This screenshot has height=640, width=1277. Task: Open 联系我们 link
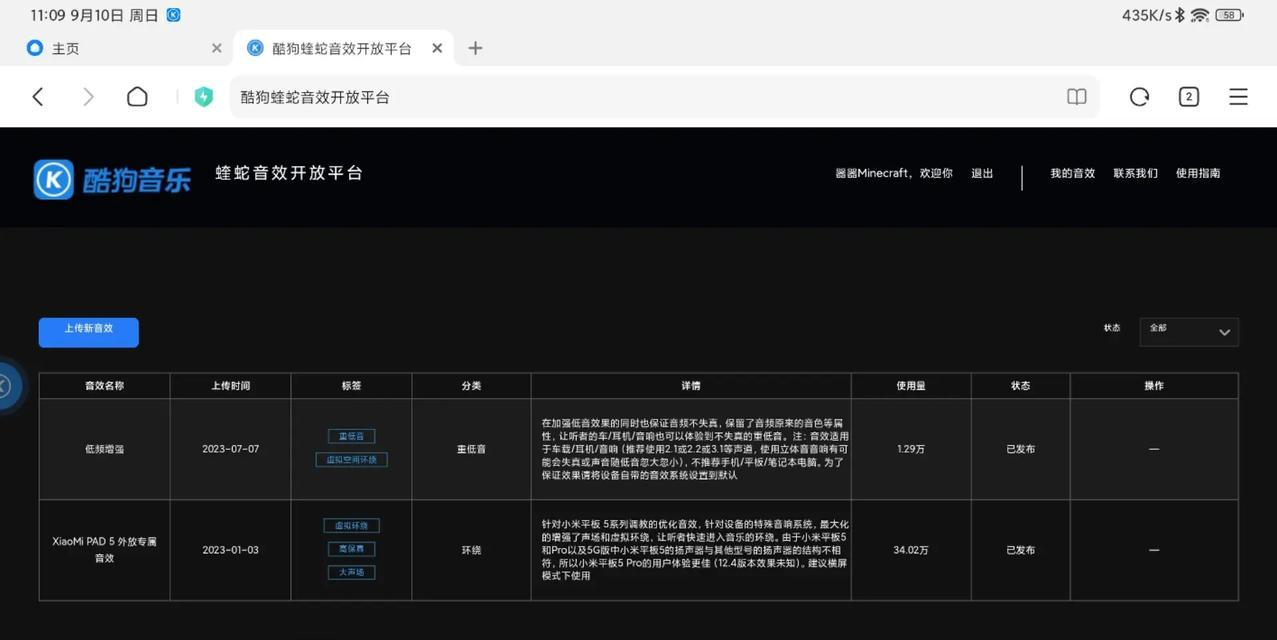point(1135,173)
